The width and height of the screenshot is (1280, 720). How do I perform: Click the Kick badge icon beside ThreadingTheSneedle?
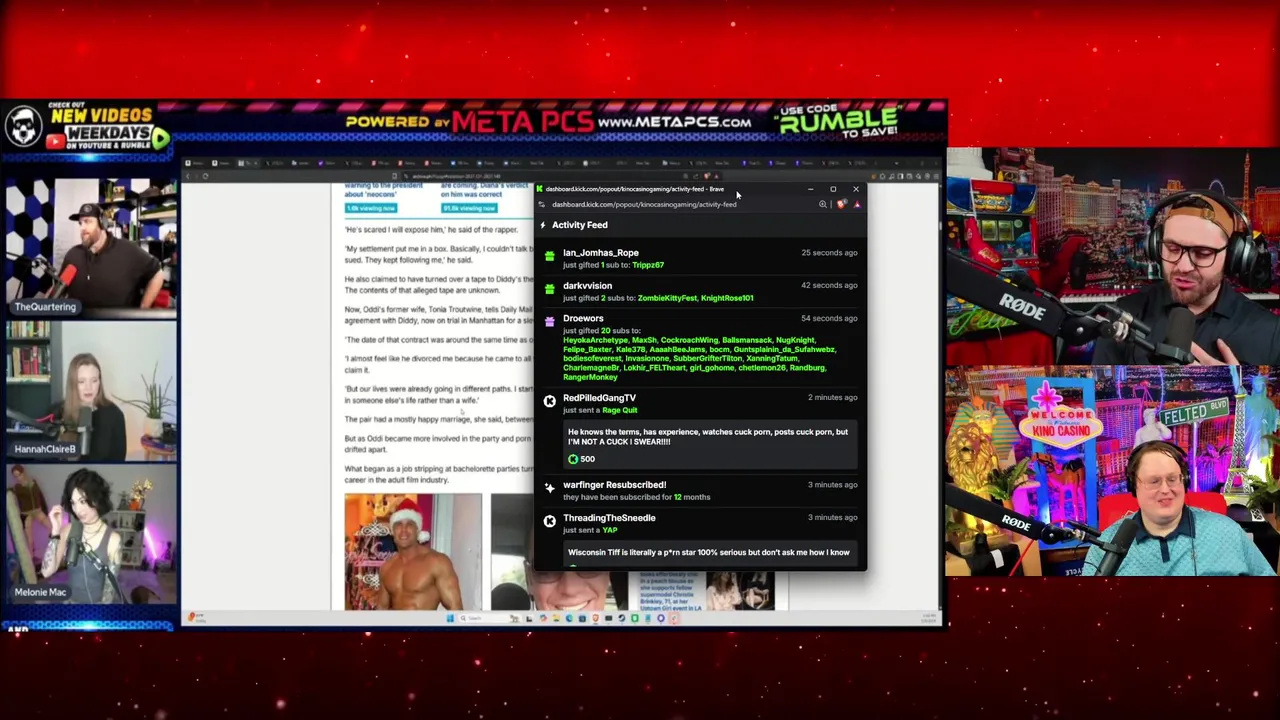(549, 521)
